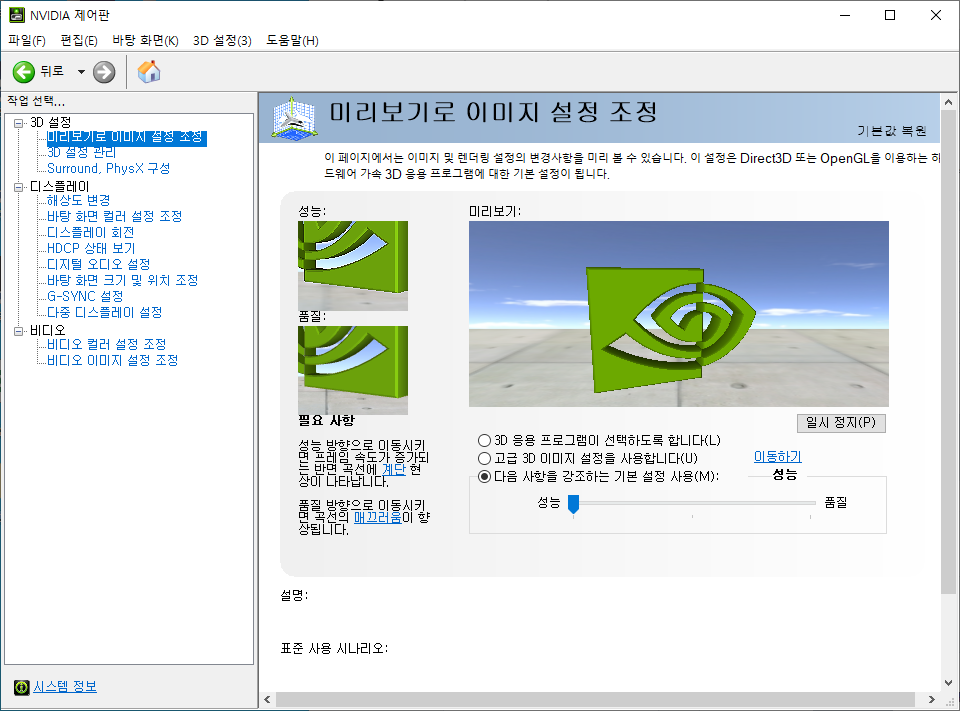Open '바탕 화면 컬러 설정 조정' item

[114, 216]
